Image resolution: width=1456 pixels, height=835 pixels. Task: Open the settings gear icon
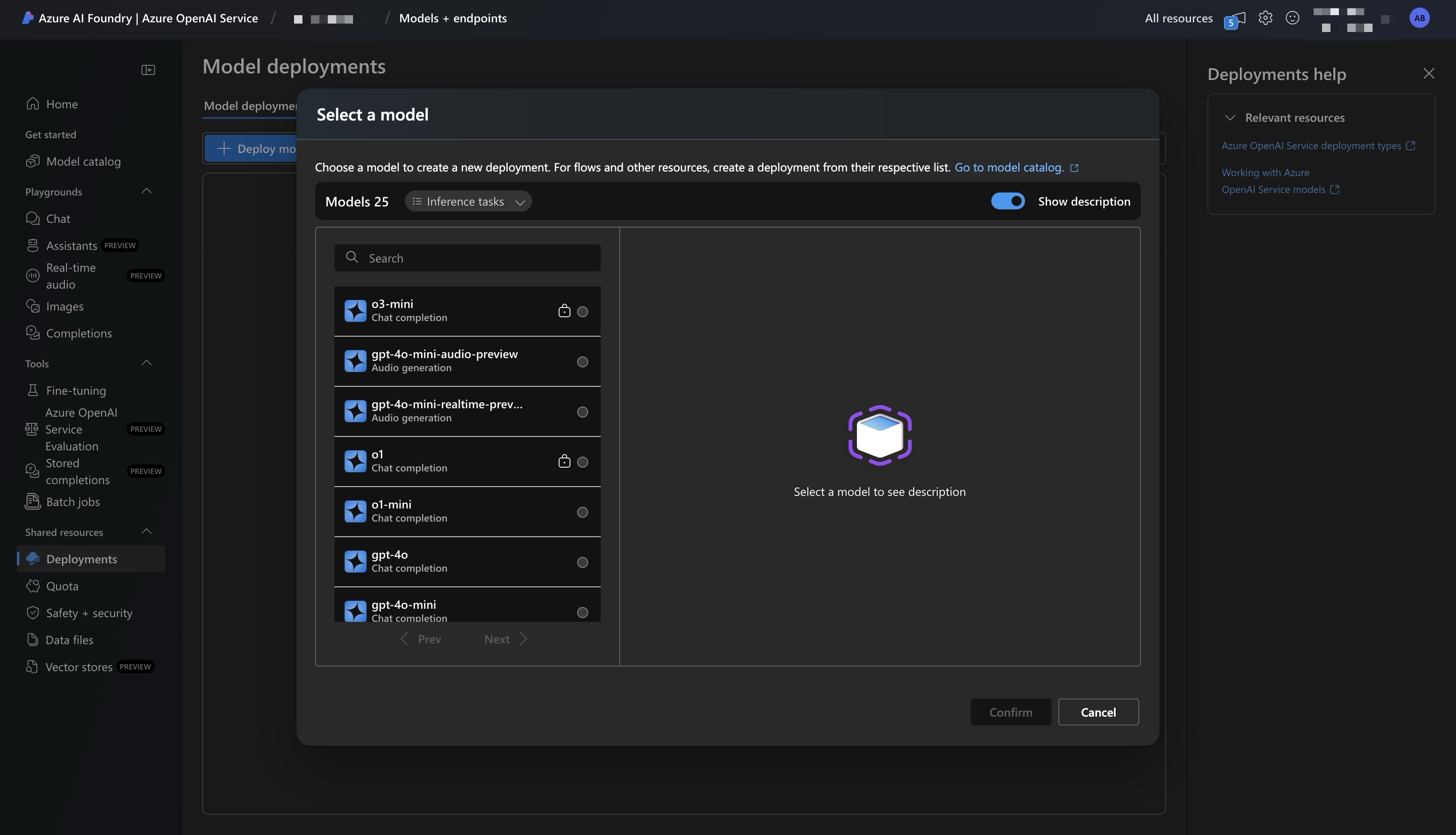1265,19
